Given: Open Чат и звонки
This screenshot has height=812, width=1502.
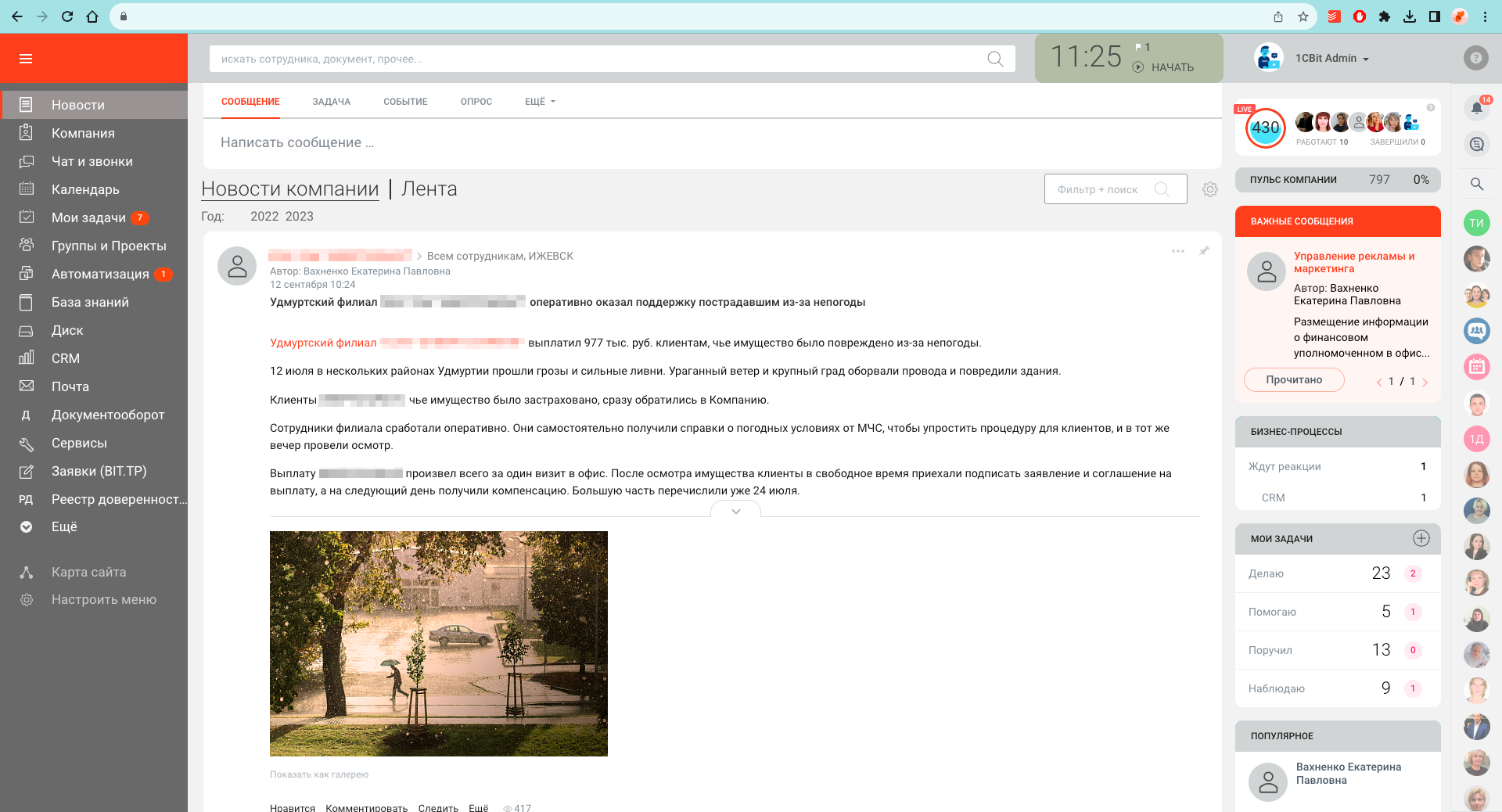Looking at the screenshot, I should 94,161.
